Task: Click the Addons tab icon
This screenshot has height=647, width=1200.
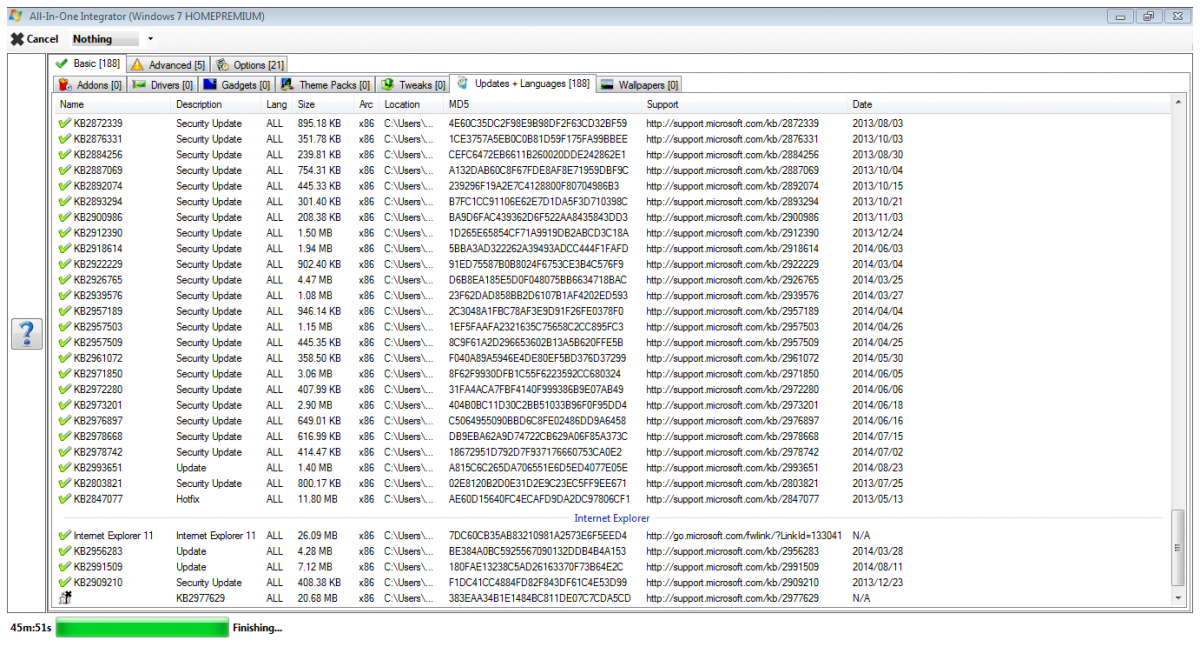Action: point(66,85)
